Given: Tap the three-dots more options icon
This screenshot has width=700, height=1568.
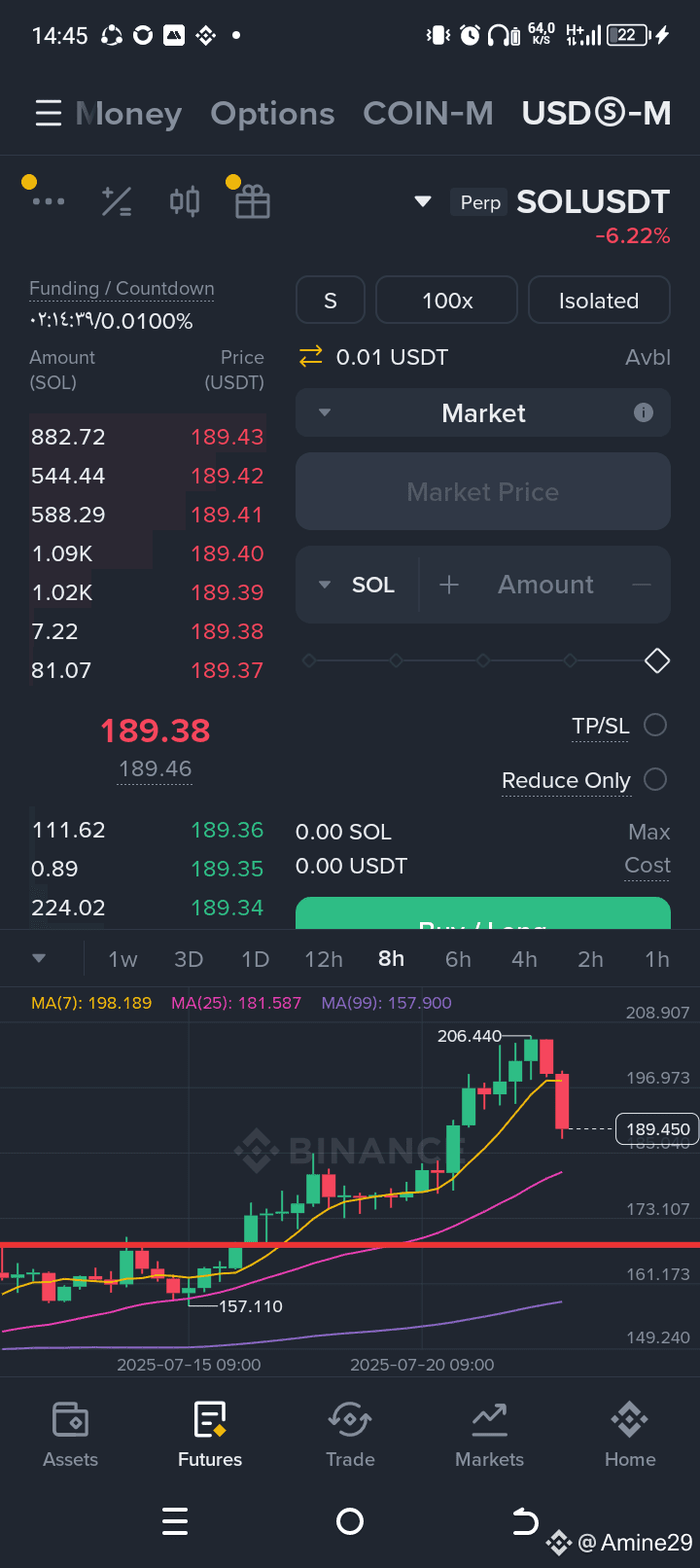Looking at the screenshot, I should click(48, 201).
